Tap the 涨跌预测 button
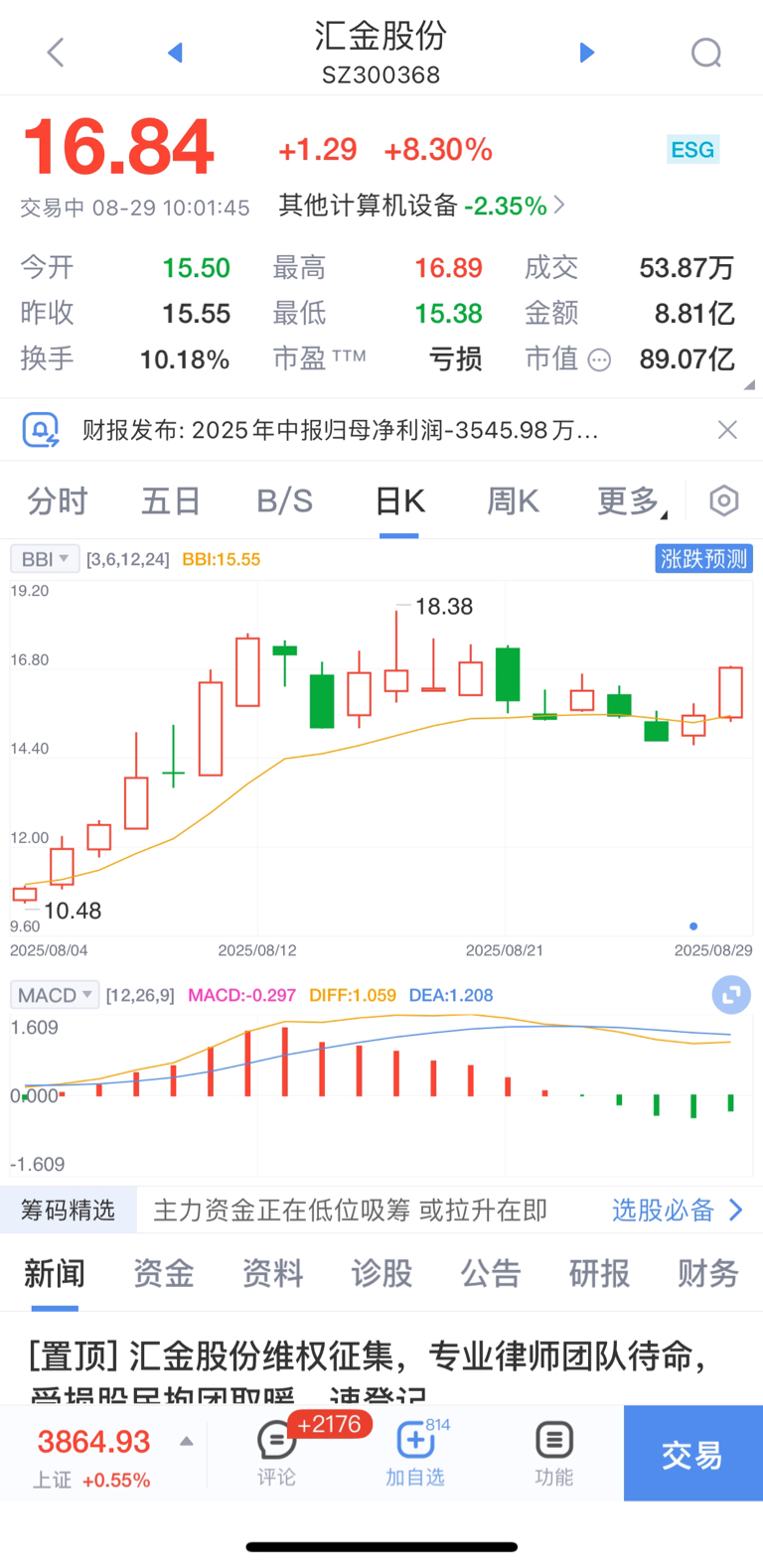 (x=704, y=559)
